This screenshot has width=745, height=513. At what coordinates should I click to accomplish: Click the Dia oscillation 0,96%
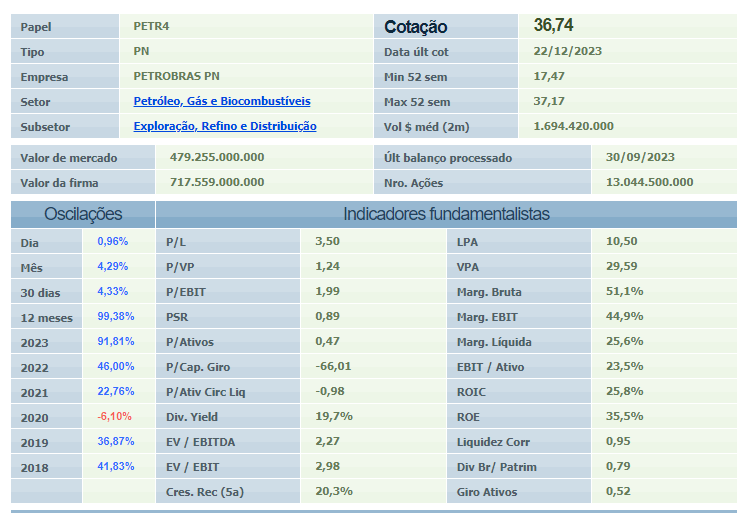click(113, 241)
